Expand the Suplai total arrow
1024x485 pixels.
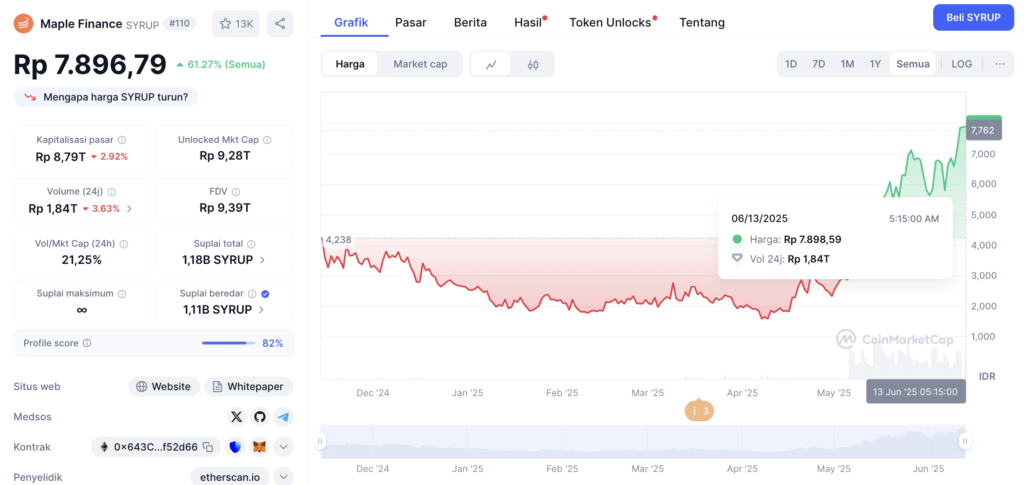pos(262,260)
